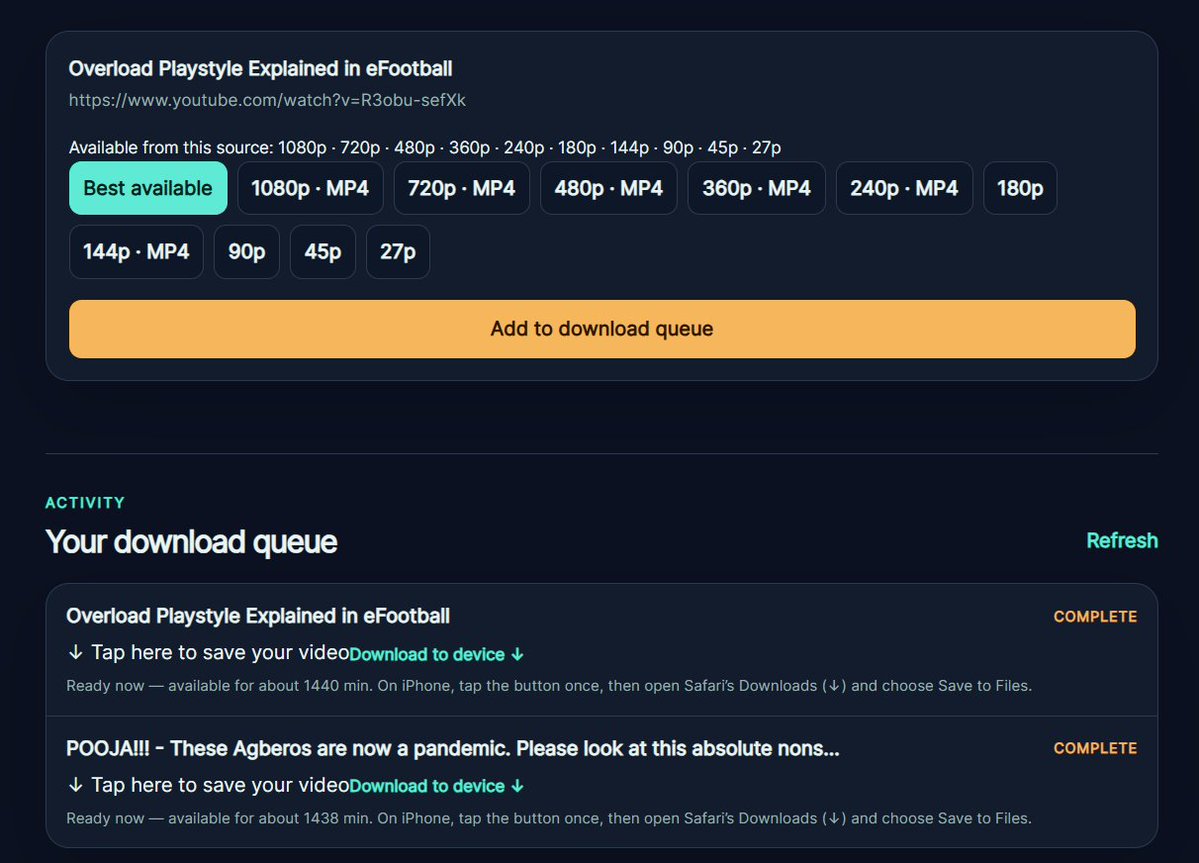
Task: Click the 'available for about 1440 min' note
Action: click(x=549, y=686)
